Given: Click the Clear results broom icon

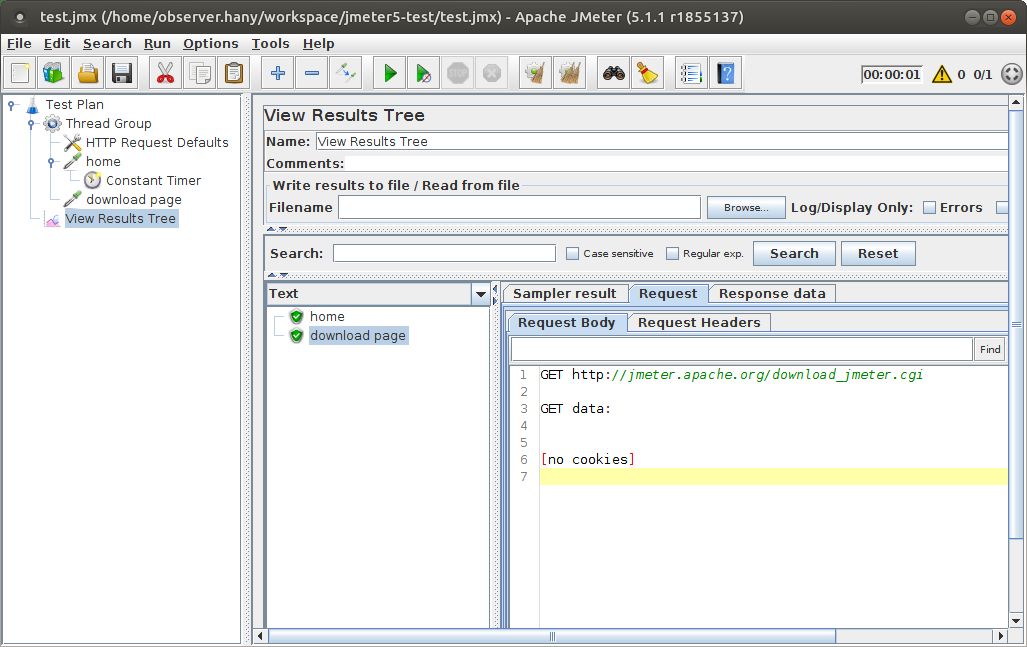Looking at the screenshot, I should pos(536,73).
